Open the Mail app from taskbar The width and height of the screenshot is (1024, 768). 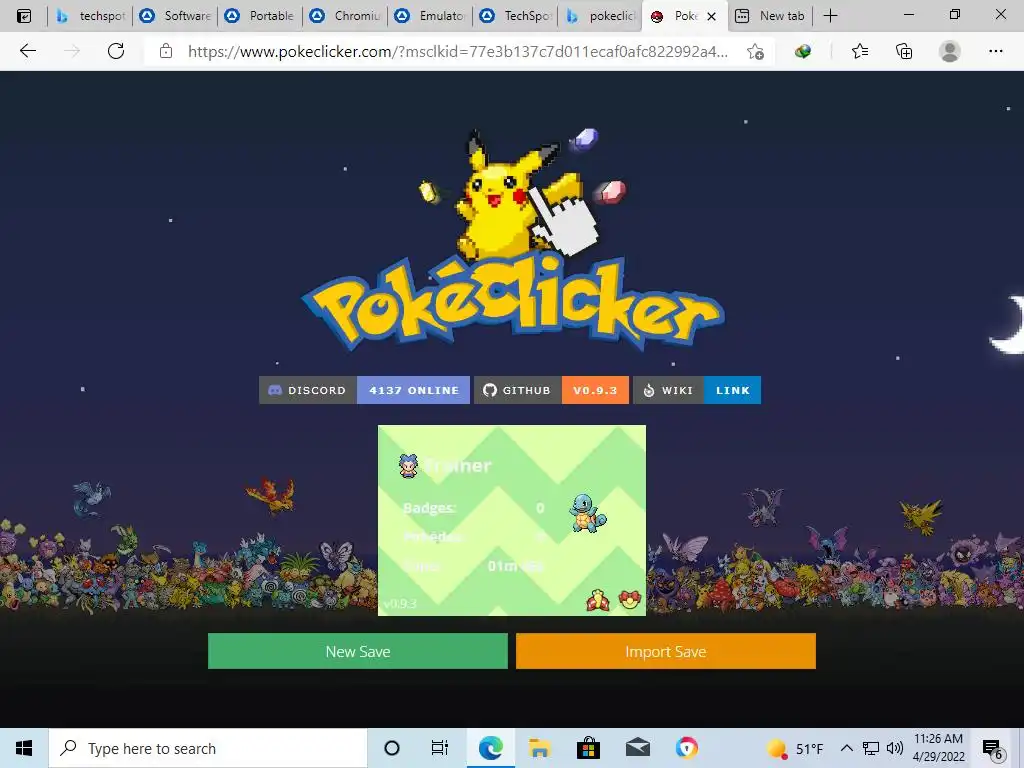(x=637, y=748)
